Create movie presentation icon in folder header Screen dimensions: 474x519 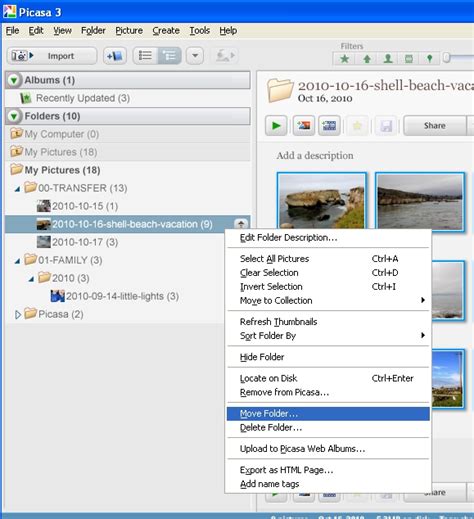click(x=329, y=126)
